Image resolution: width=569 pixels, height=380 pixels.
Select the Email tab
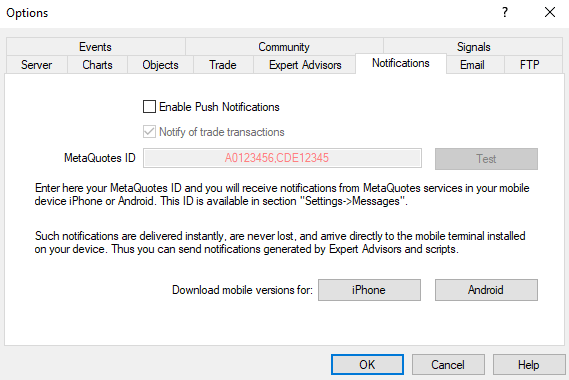coord(472,65)
